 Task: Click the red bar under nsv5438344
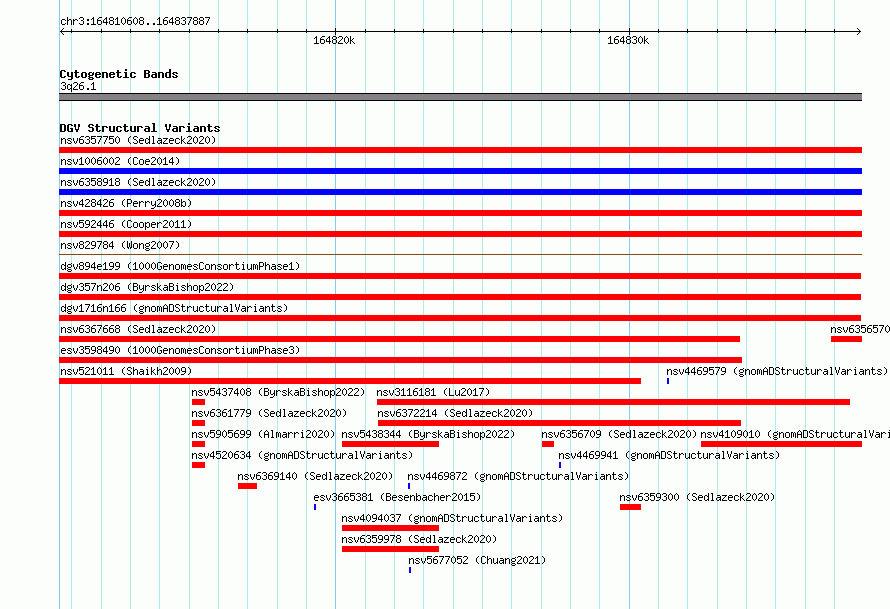(x=391, y=444)
